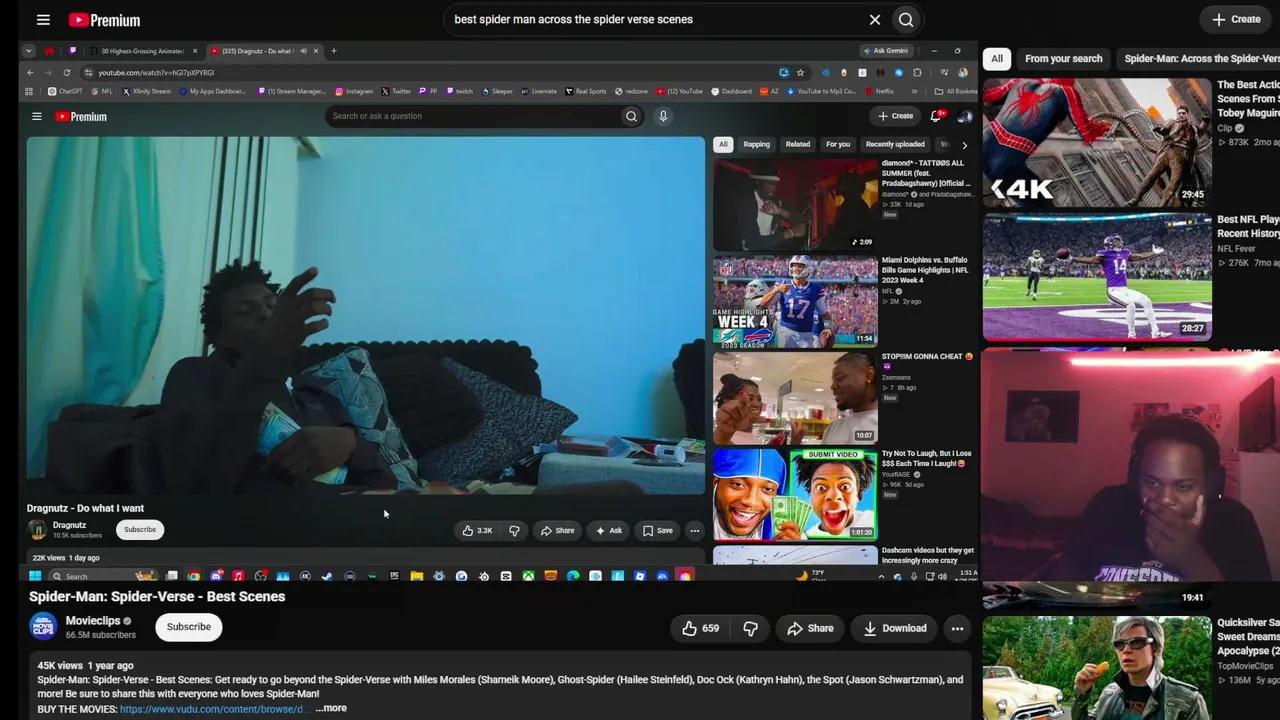Mute the Dragnutz tab via its speaker icon

[304, 51]
